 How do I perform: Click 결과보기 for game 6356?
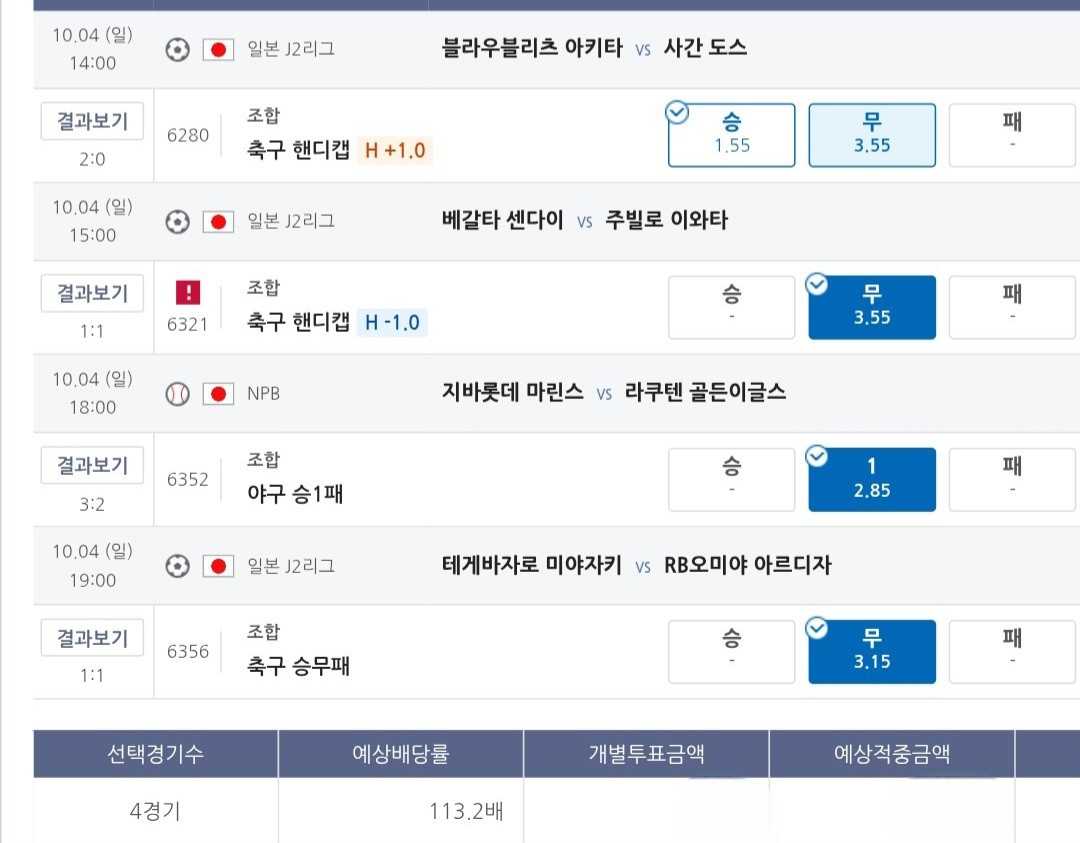(x=92, y=638)
